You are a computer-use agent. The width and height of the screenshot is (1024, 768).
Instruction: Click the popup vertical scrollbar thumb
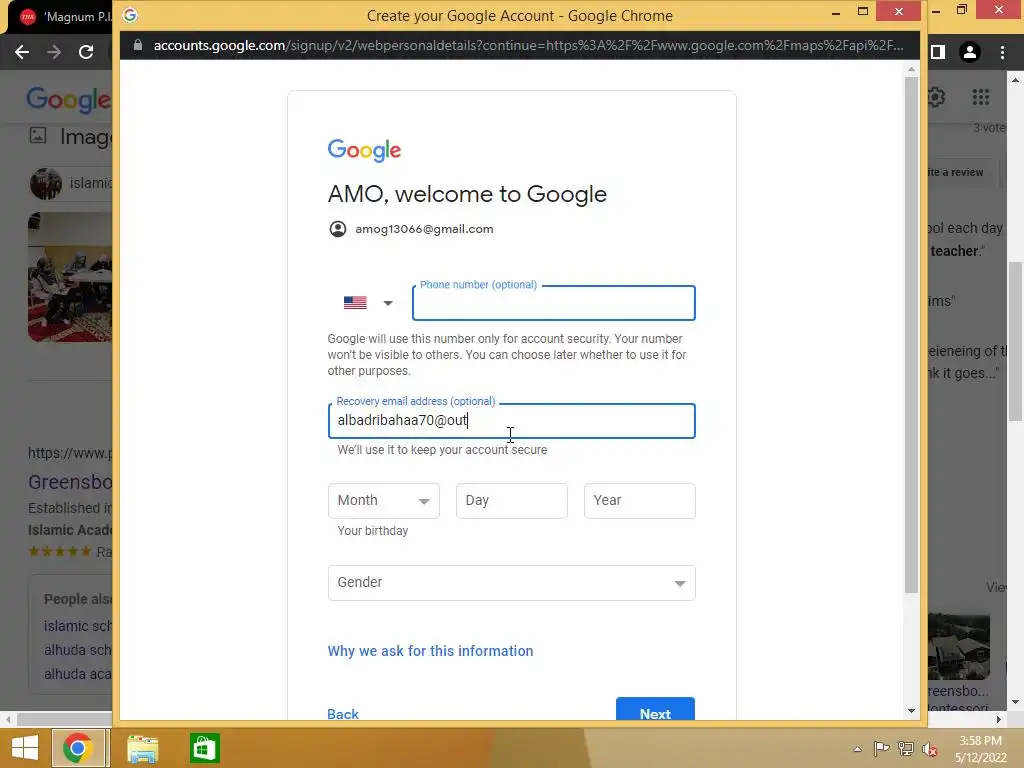912,335
